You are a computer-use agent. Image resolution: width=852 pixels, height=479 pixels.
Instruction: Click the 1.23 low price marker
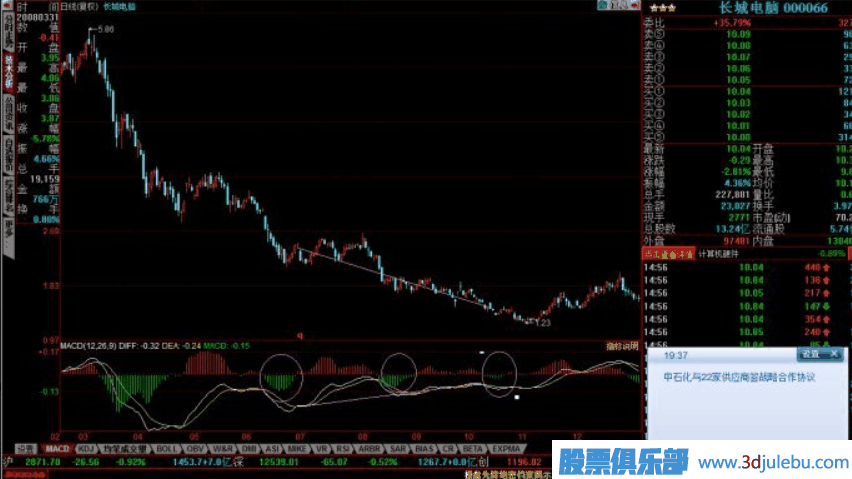[x=543, y=323]
